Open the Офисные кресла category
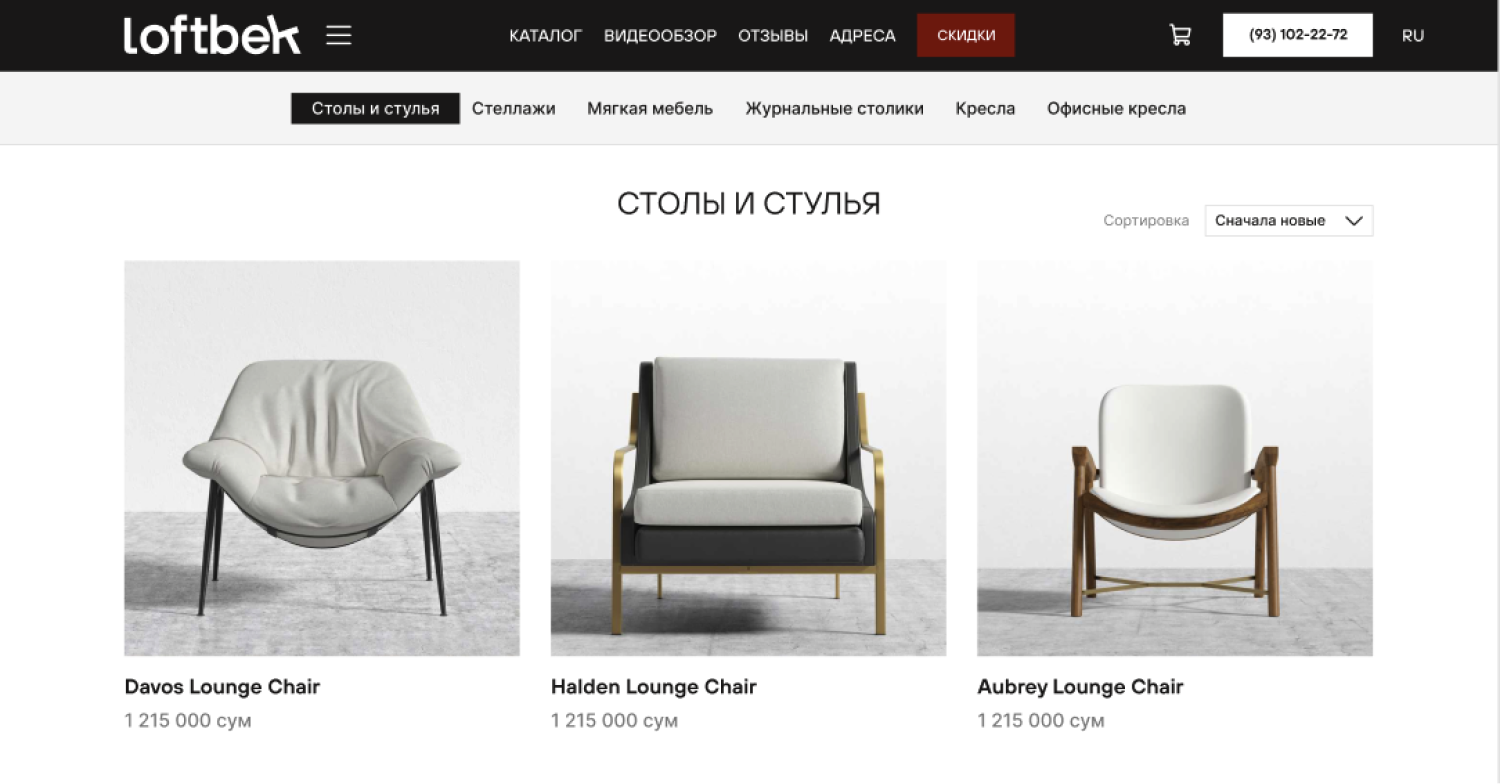This screenshot has width=1500, height=784. [x=1116, y=108]
